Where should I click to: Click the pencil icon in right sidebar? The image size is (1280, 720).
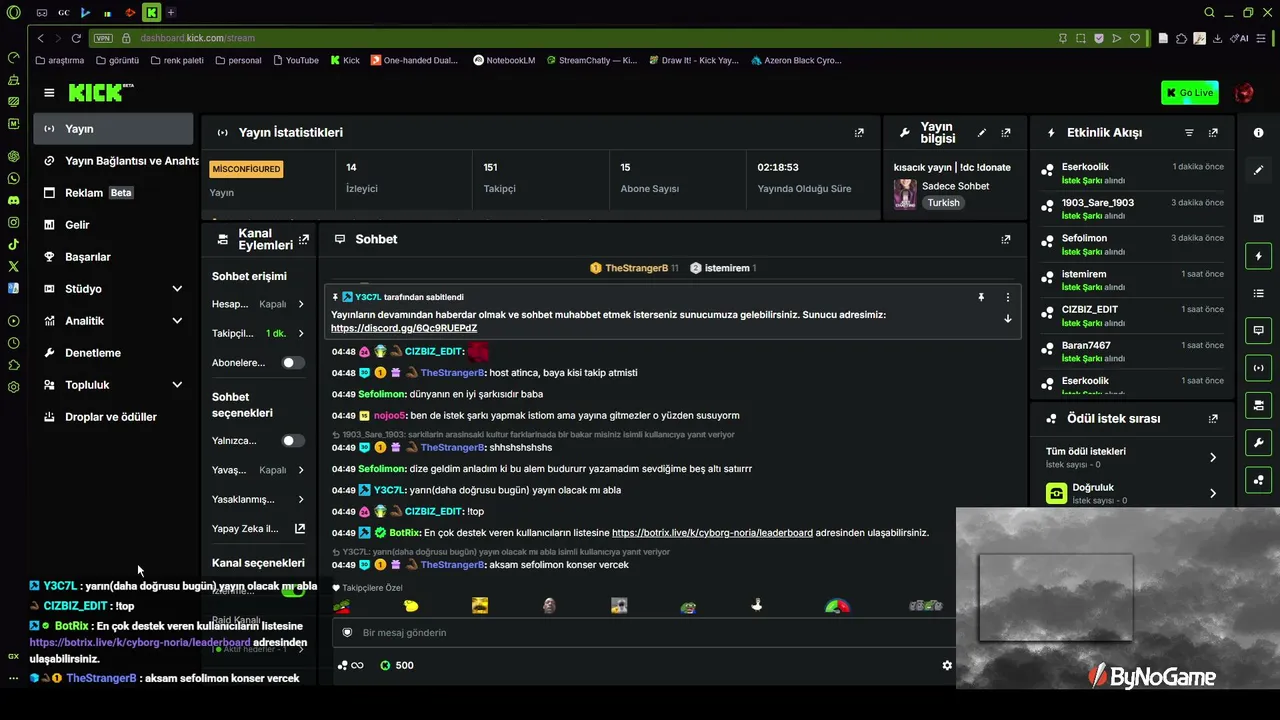(x=1258, y=171)
